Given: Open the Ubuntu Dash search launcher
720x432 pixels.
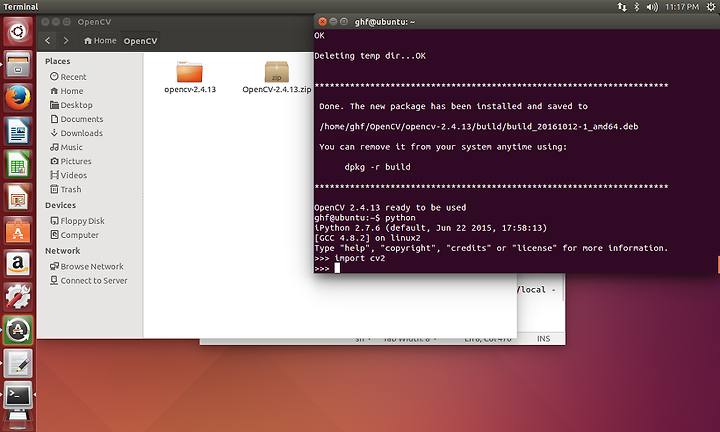Looking at the screenshot, I should (18, 32).
